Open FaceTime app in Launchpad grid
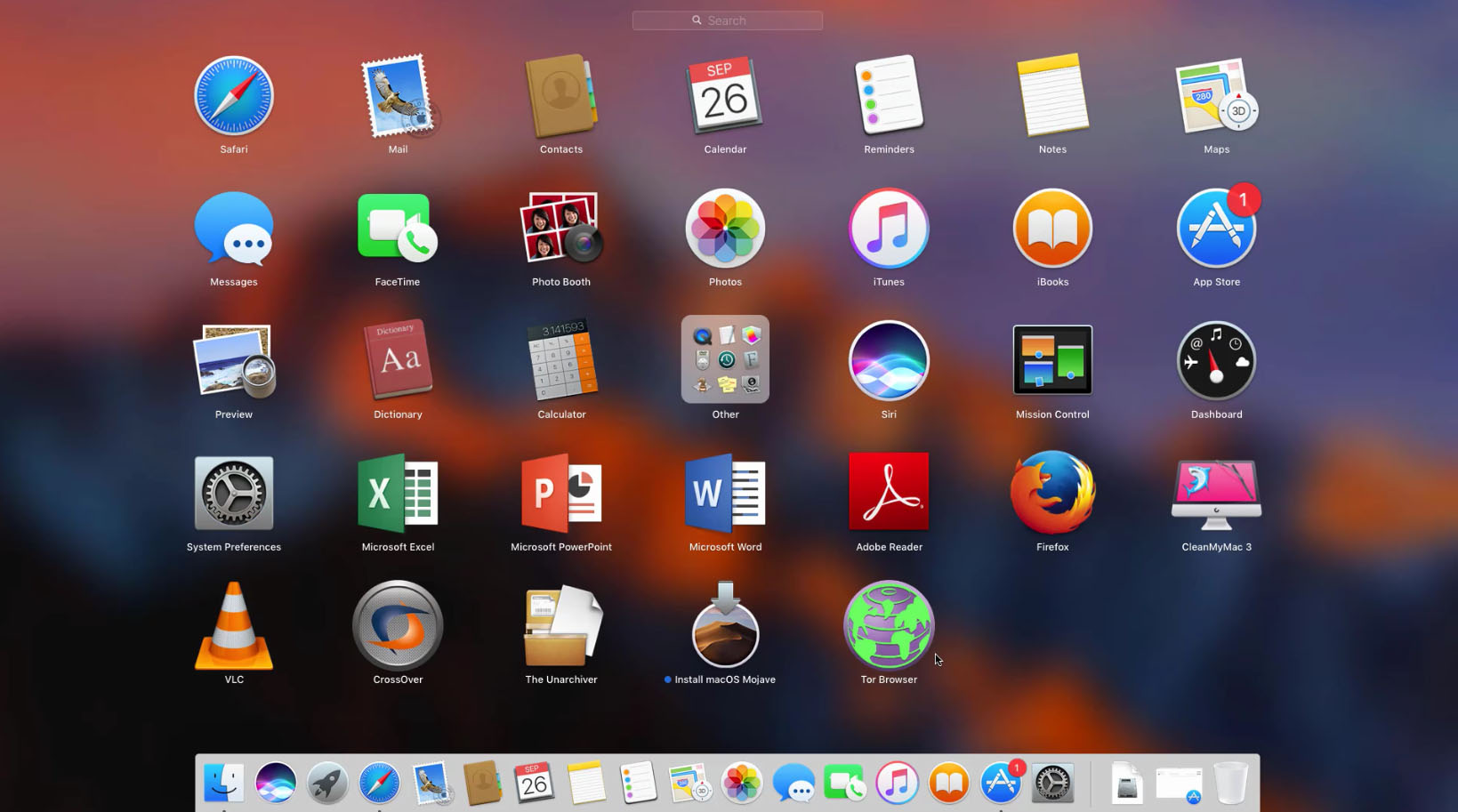Viewport: 1458px width, 812px height. pos(398,229)
